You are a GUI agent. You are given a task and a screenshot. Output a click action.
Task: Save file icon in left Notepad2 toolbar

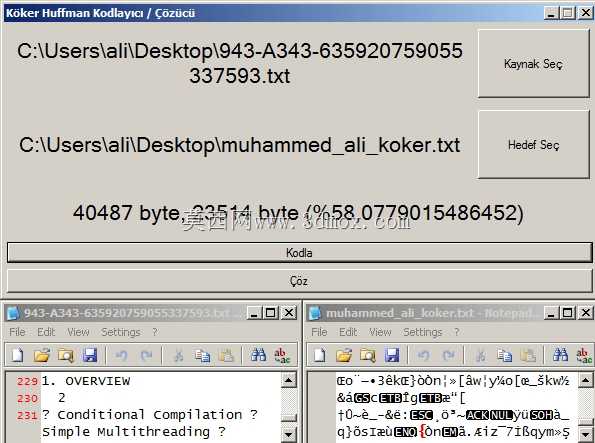pyautogui.click(x=90, y=355)
